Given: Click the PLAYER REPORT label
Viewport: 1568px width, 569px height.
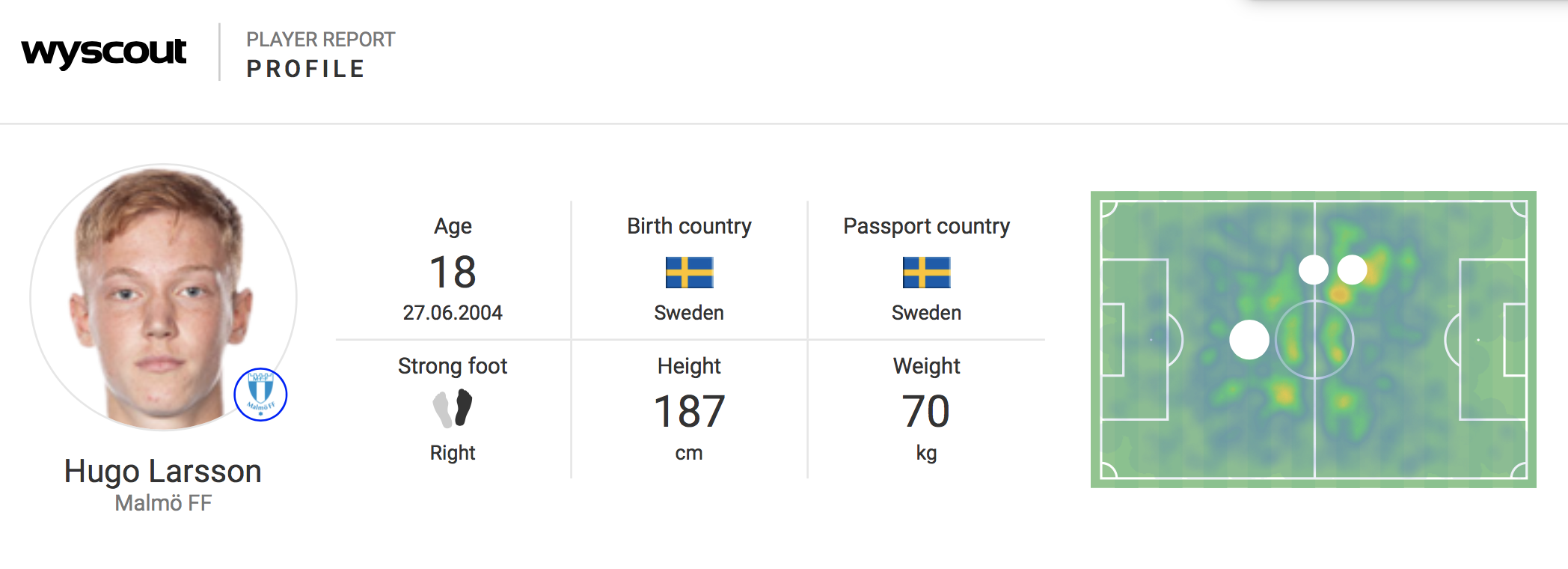Looking at the screenshot, I should (320, 40).
